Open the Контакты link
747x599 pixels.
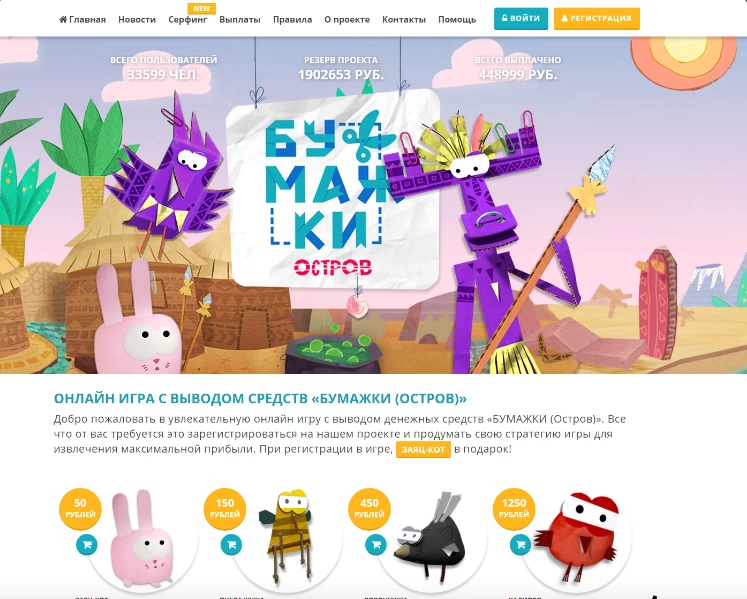[404, 20]
